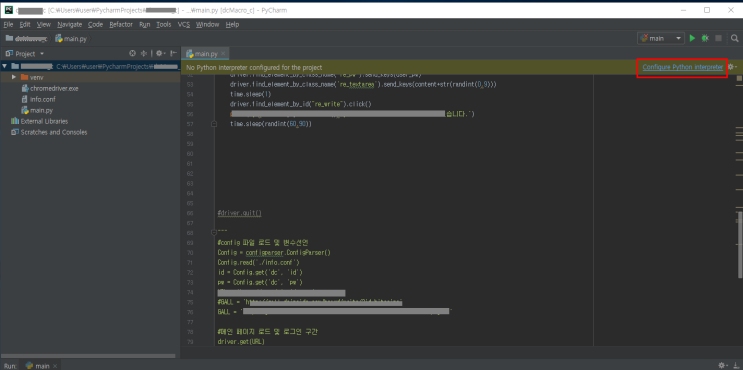
Task: Expand the venv folder
Action: pos(14,77)
